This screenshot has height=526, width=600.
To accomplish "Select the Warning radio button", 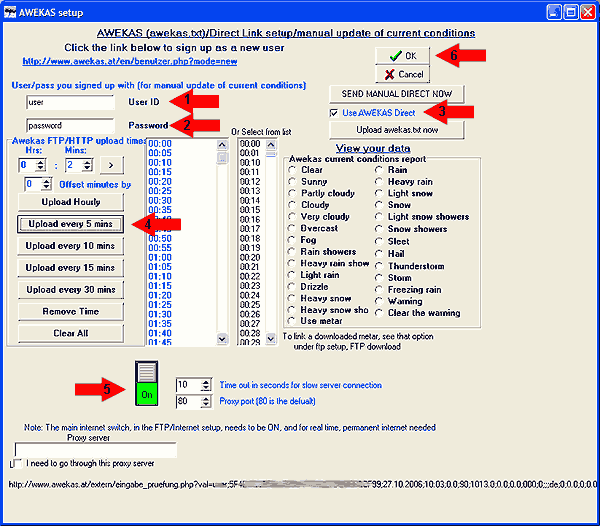I will click(x=379, y=301).
